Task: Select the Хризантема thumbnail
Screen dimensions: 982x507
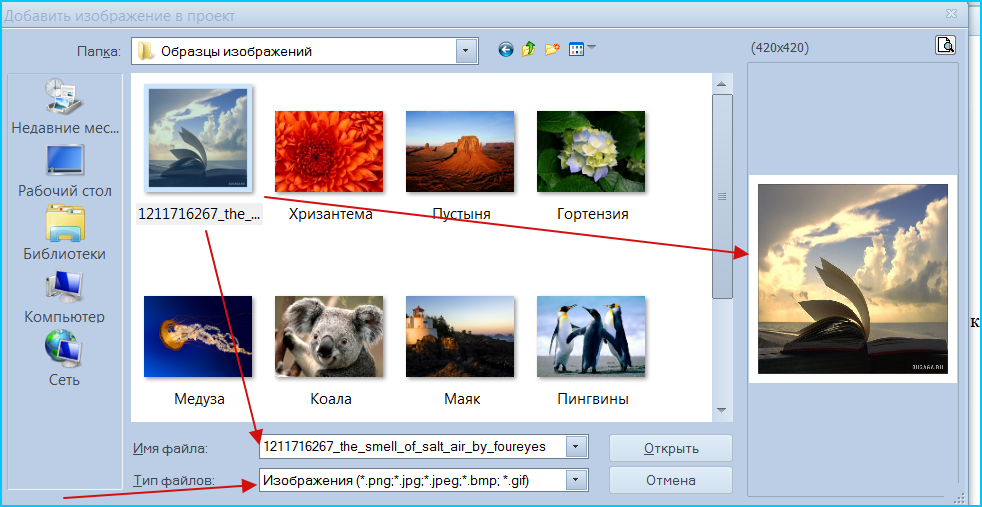Action: click(329, 151)
